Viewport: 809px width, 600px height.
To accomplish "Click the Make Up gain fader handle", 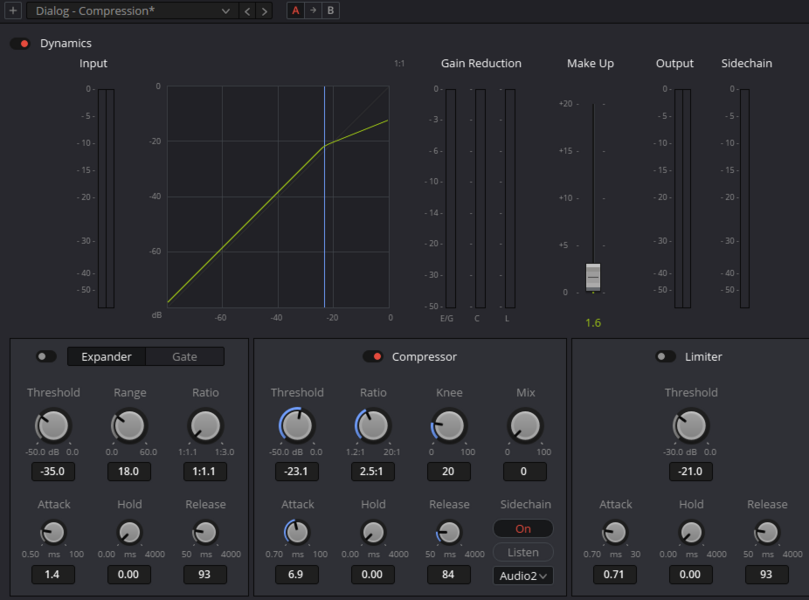I will pyautogui.click(x=593, y=277).
